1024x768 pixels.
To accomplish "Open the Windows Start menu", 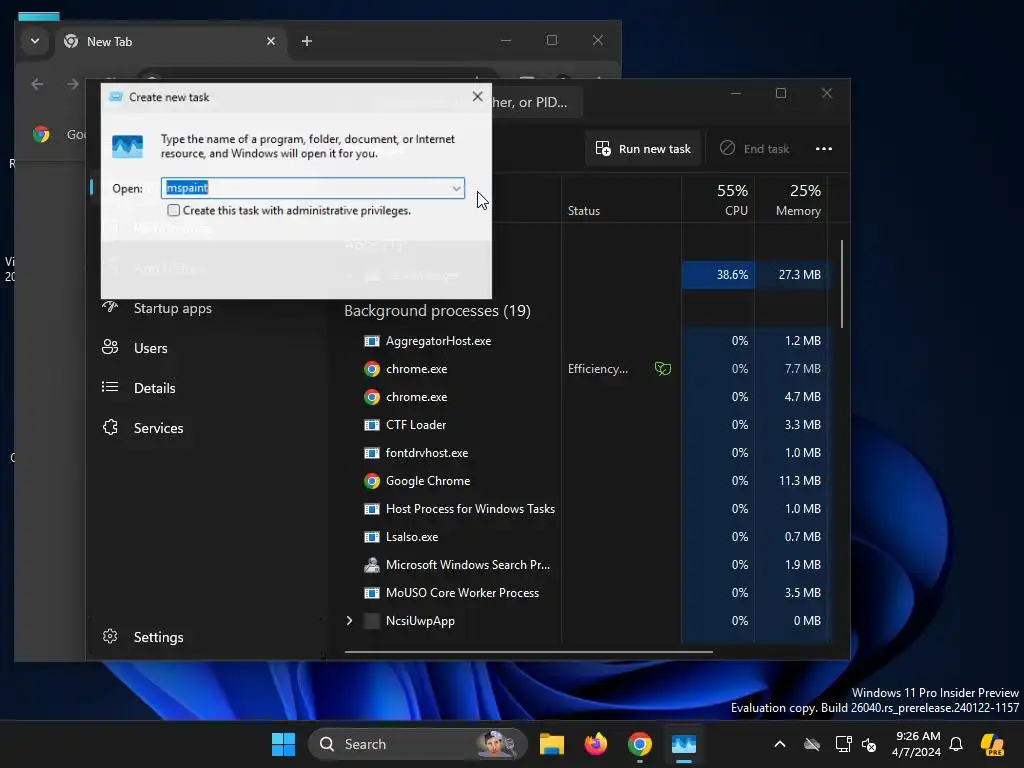I will coord(283,744).
